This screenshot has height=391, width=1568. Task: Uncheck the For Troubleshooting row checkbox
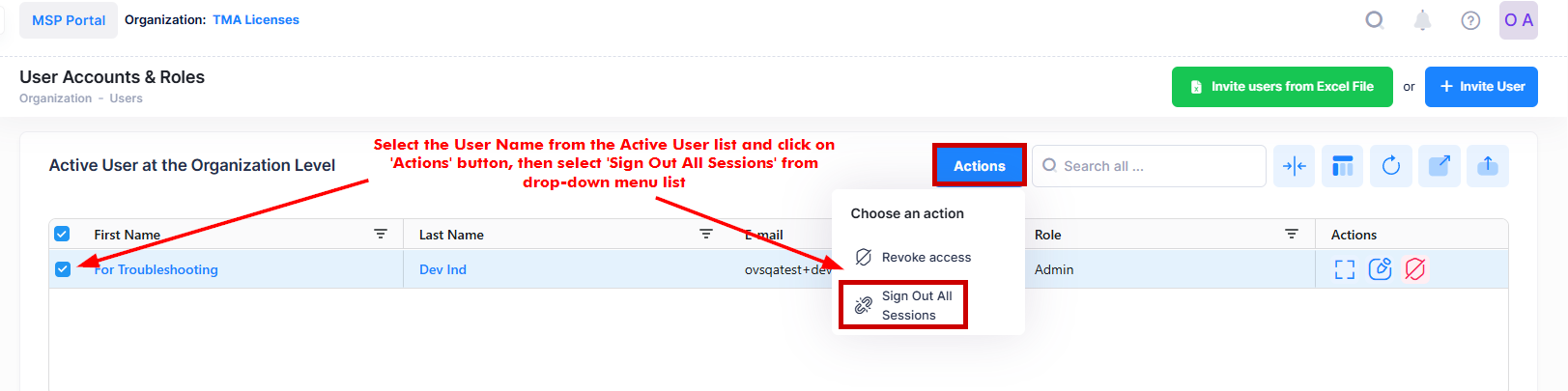point(63,269)
